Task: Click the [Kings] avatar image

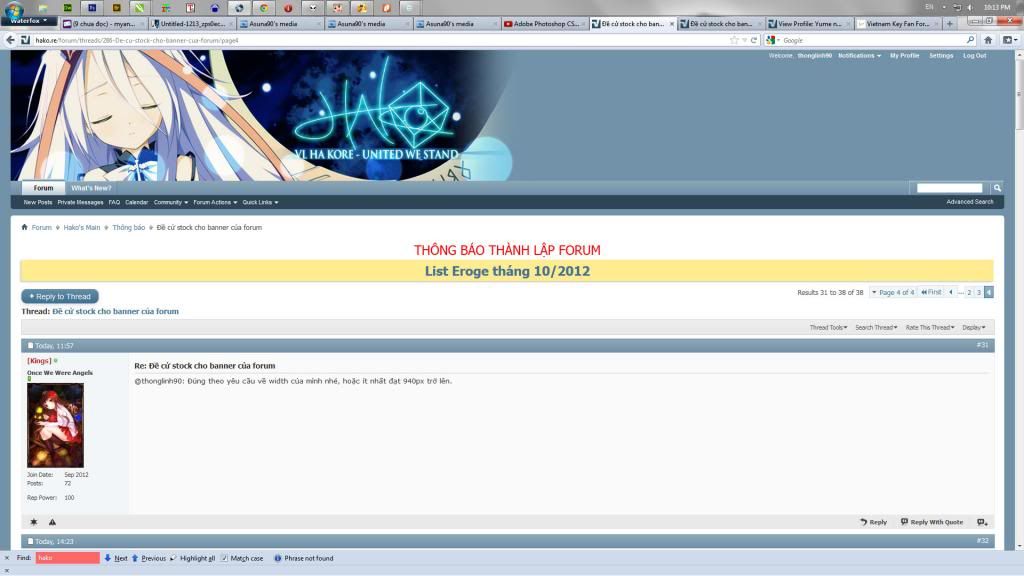Action: point(56,425)
